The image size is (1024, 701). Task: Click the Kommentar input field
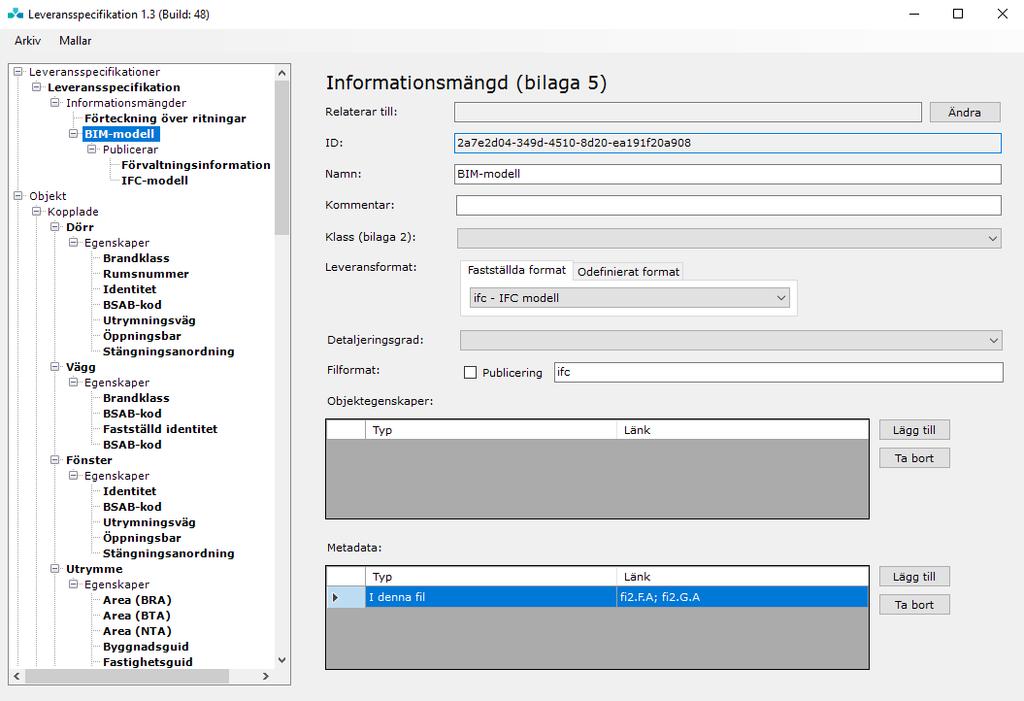tap(728, 205)
